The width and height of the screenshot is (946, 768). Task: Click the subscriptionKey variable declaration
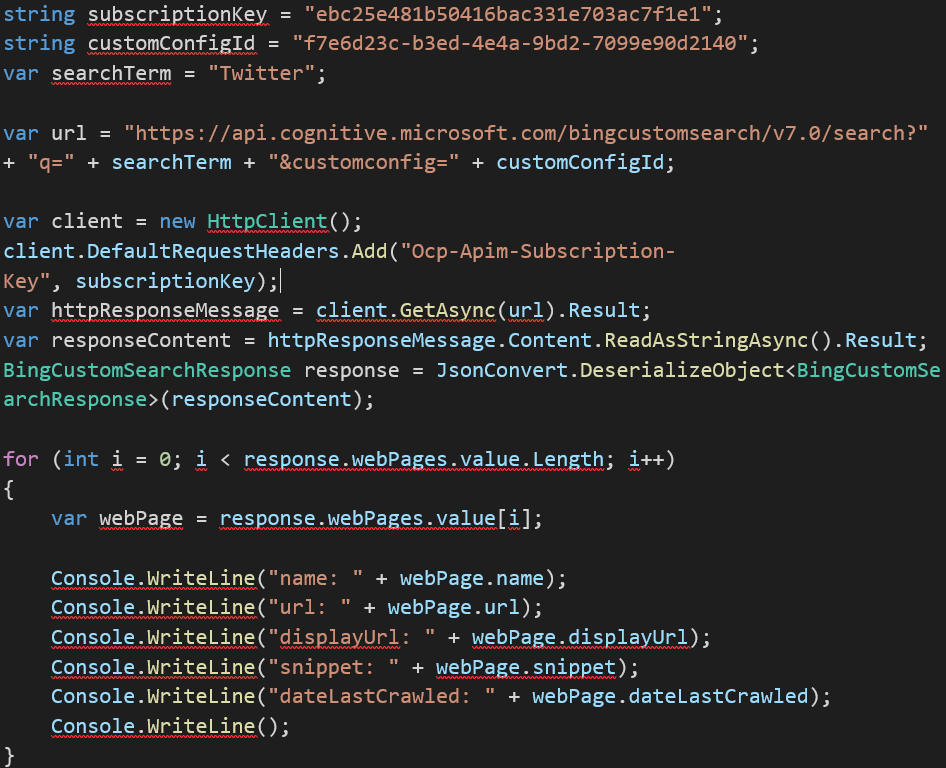pyautogui.click(x=177, y=14)
